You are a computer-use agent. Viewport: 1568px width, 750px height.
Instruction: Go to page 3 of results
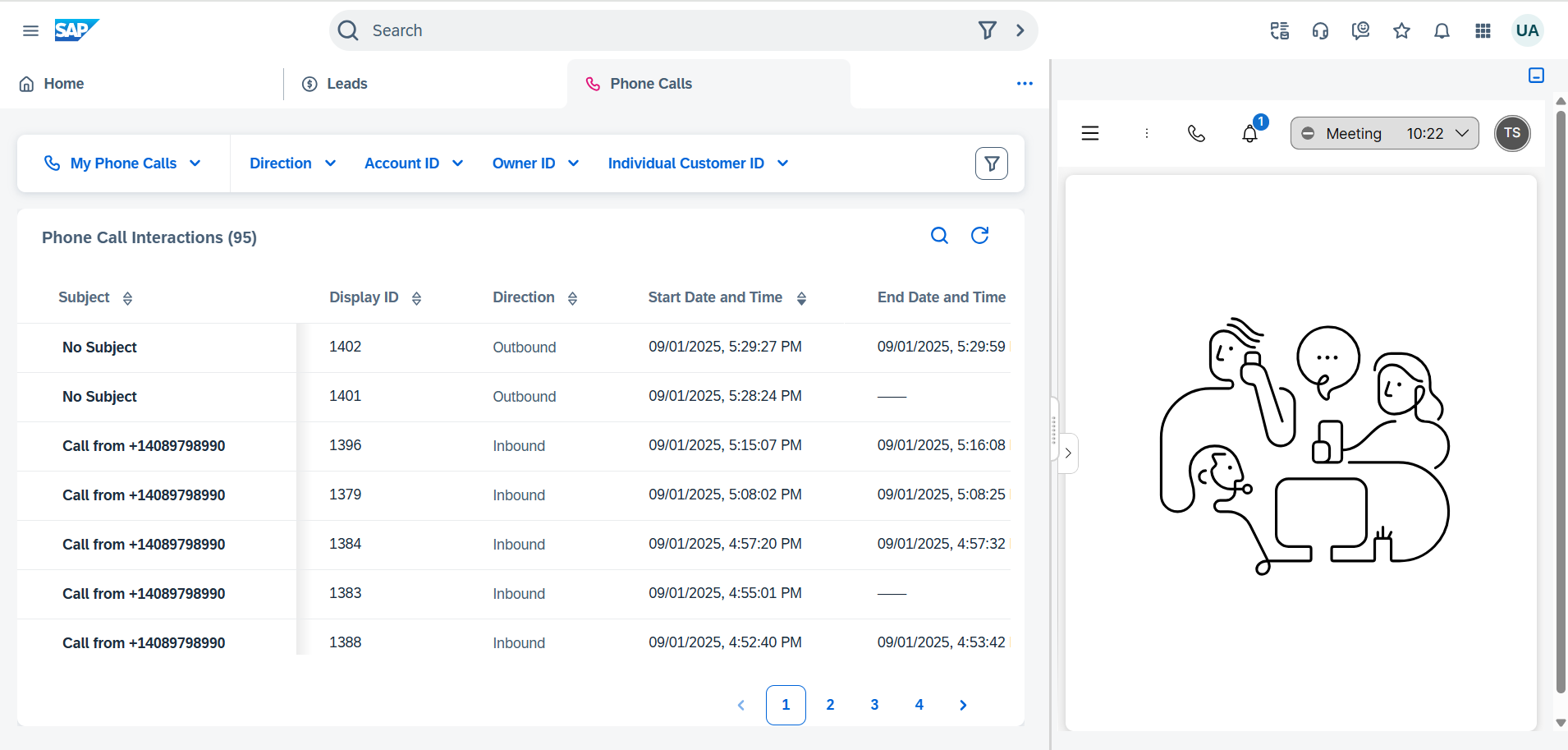874,705
